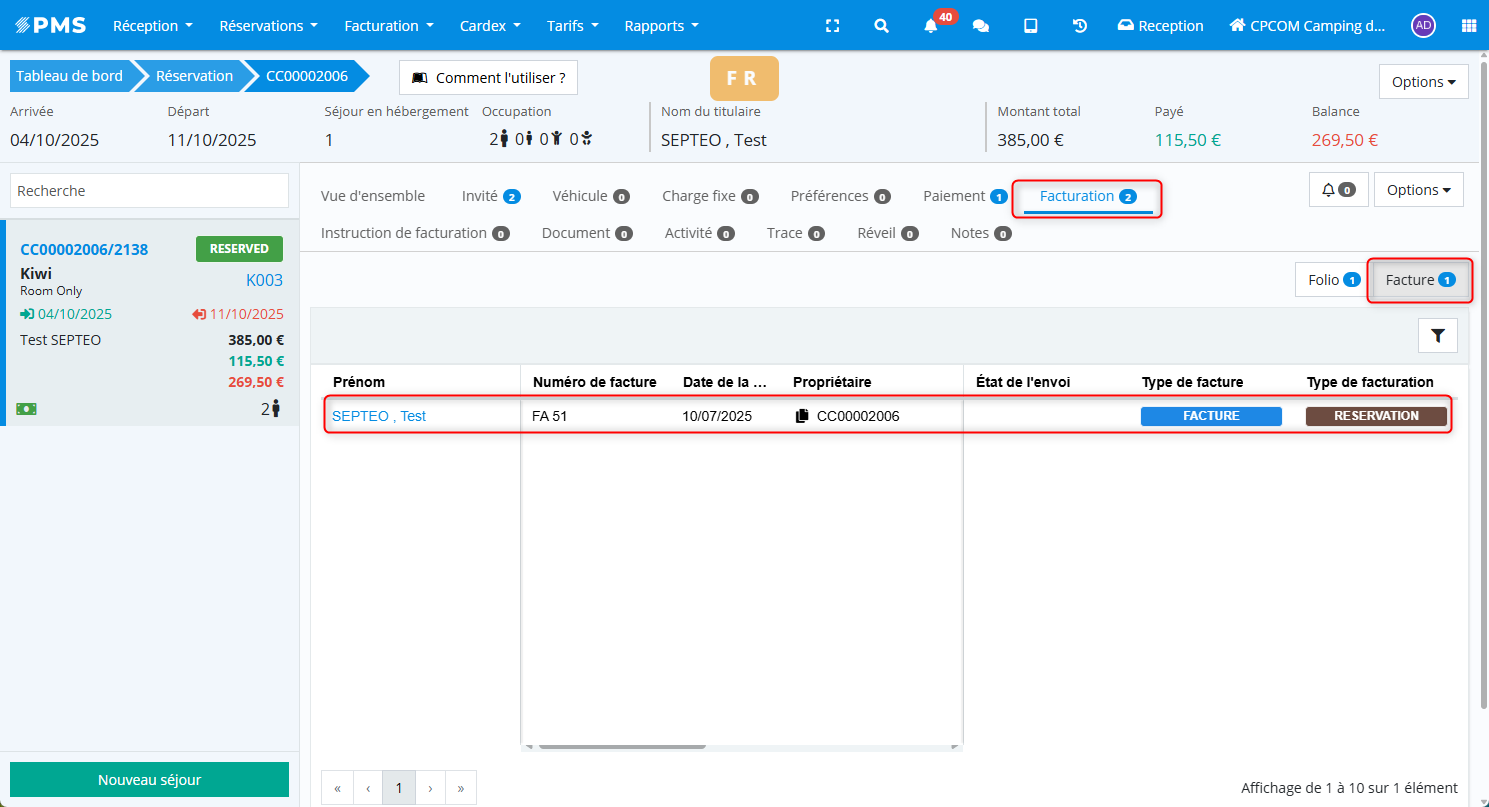The width and height of the screenshot is (1489, 807).
Task: Open the Options dropdown near Balance
Action: (x=1423, y=82)
